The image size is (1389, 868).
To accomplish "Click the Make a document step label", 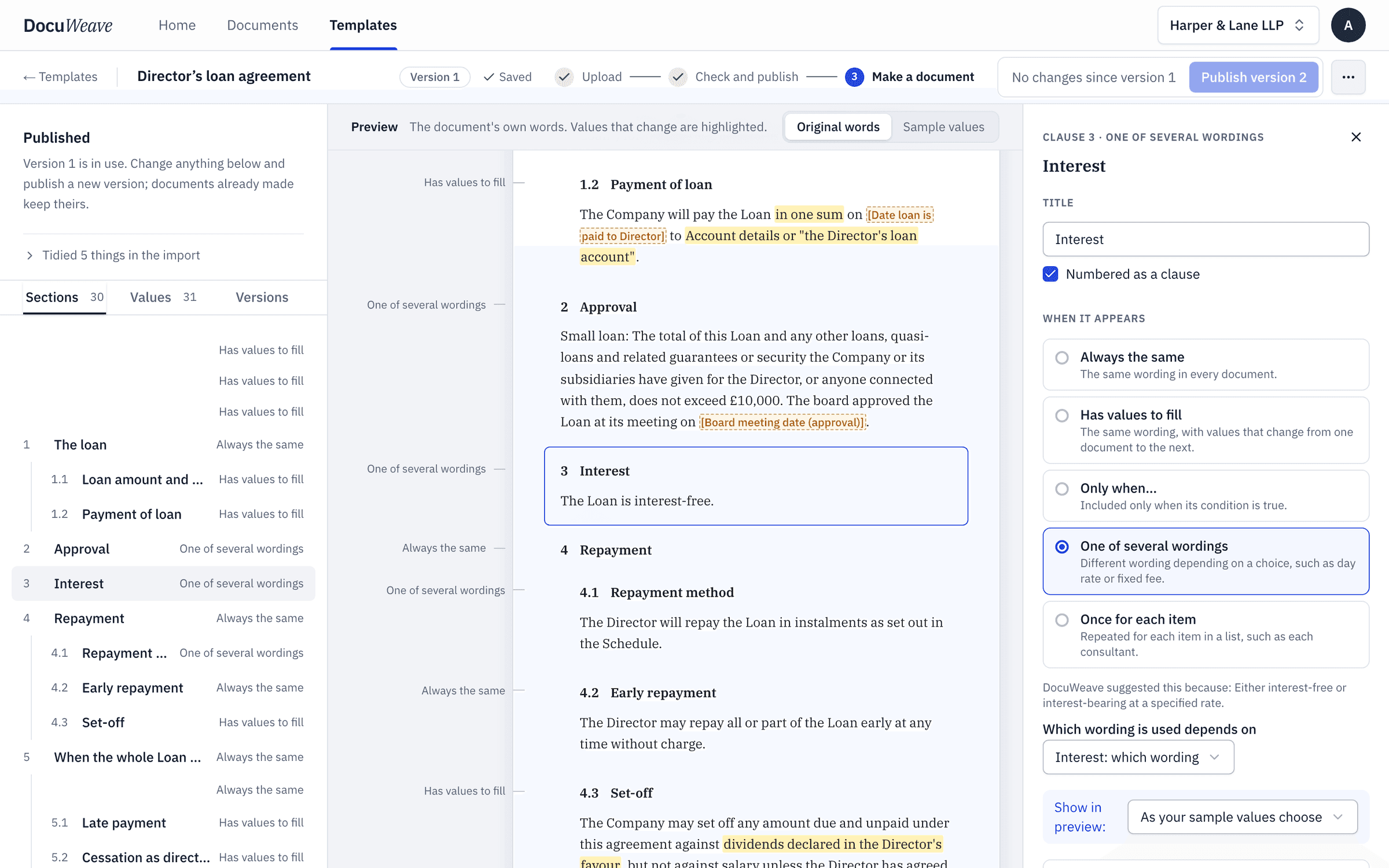I will point(923,77).
